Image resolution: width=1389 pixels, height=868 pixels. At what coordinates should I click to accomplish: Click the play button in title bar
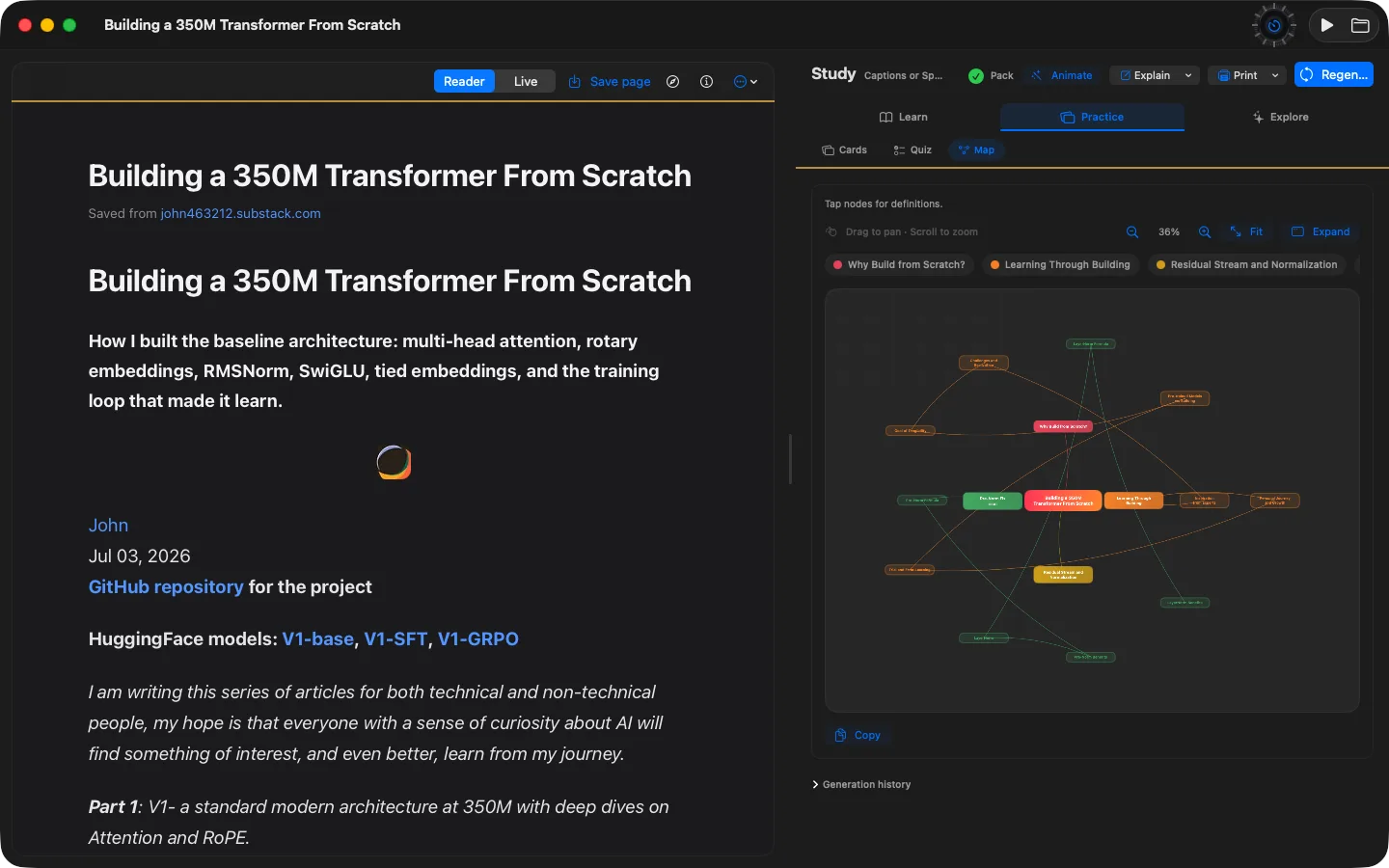point(1327,26)
